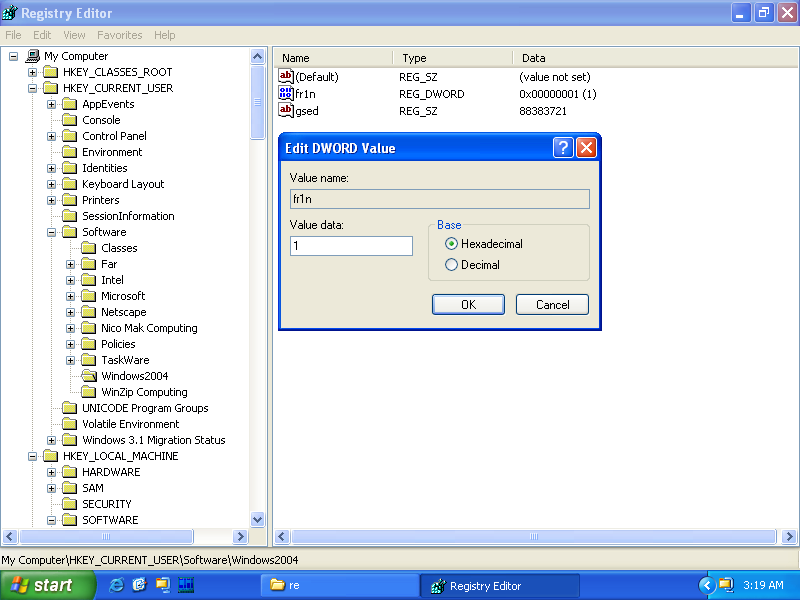Click the values pane horizontal scrollbar thumb
The width and height of the screenshot is (800, 600).
[x=534, y=536]
